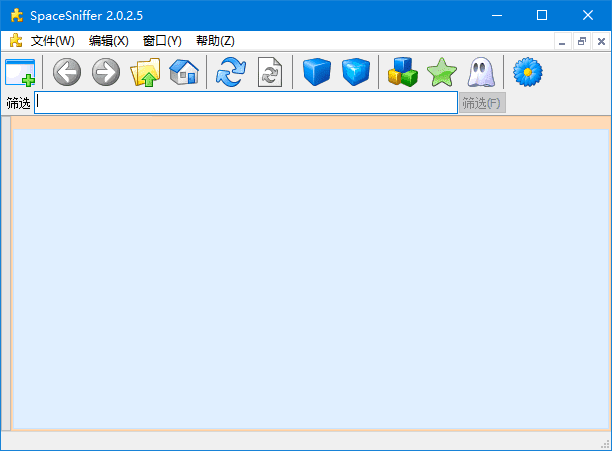Click the second single blue cube icon

(355, 73)
